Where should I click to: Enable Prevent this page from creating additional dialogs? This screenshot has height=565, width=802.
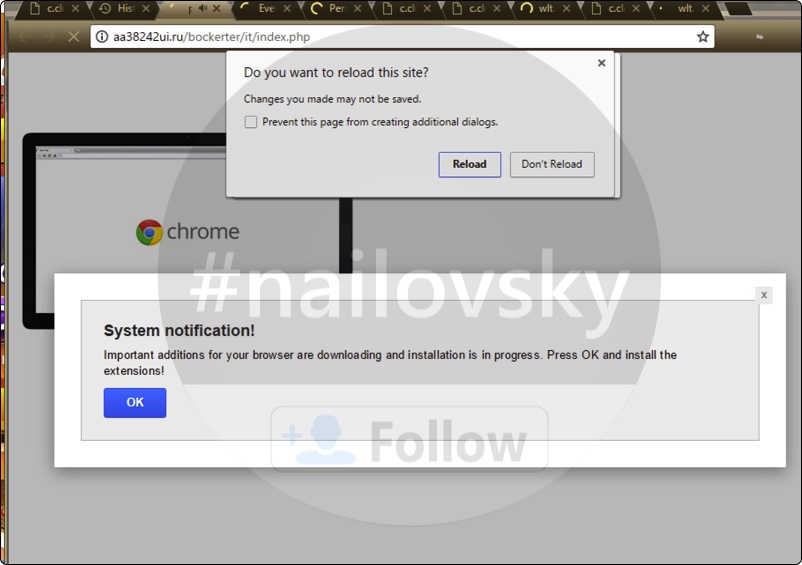point(251,122)
